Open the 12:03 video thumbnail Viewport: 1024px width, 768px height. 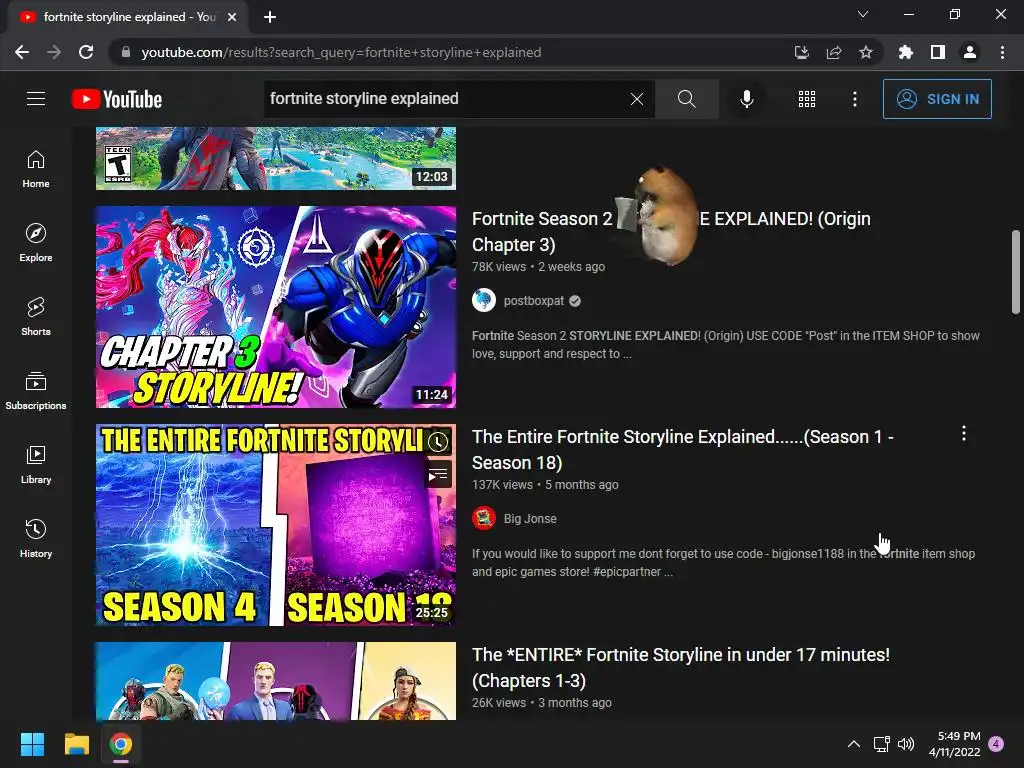(276, 159)
